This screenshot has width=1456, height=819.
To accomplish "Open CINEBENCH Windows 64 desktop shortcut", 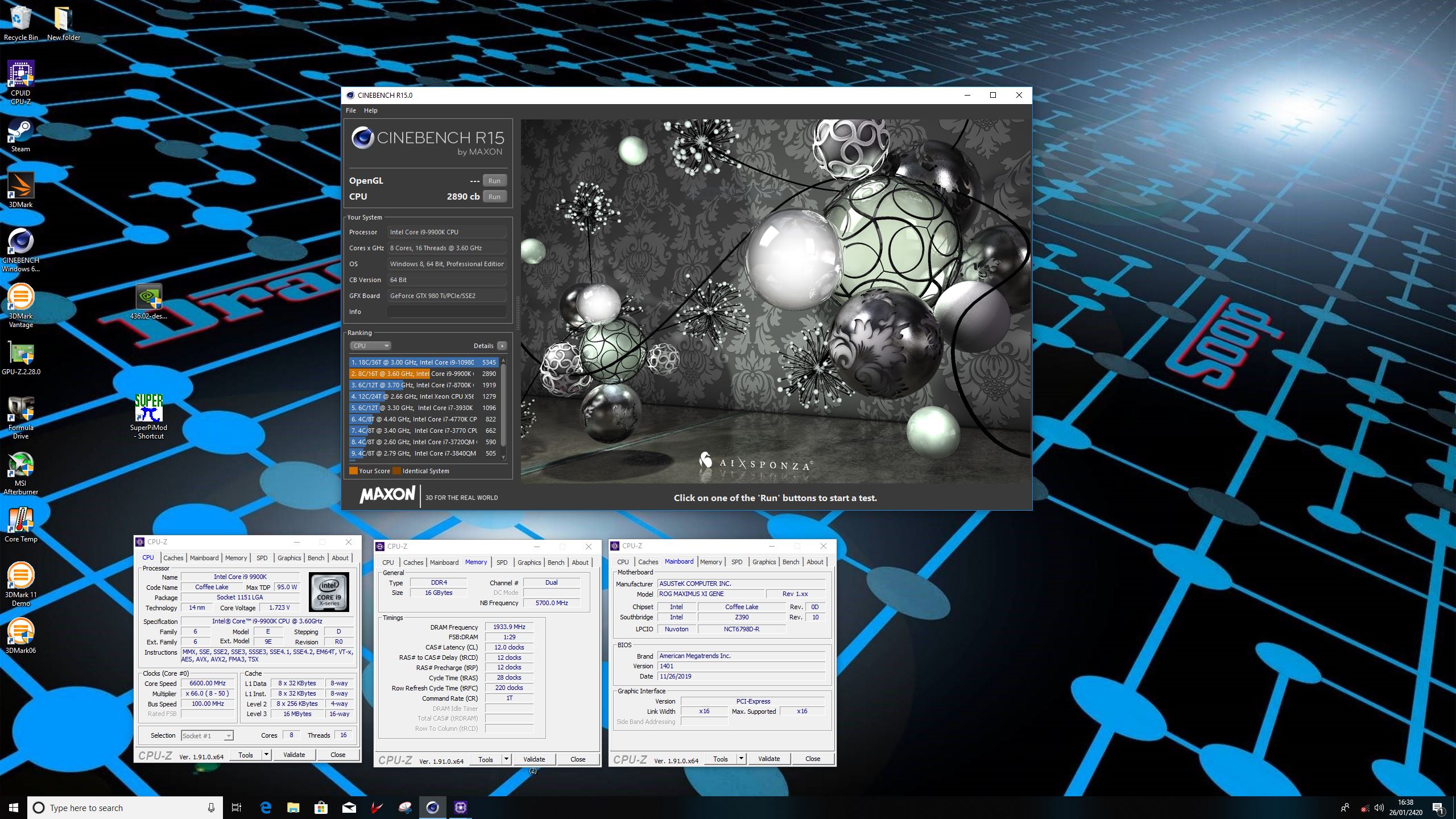I will click(20, 250).
